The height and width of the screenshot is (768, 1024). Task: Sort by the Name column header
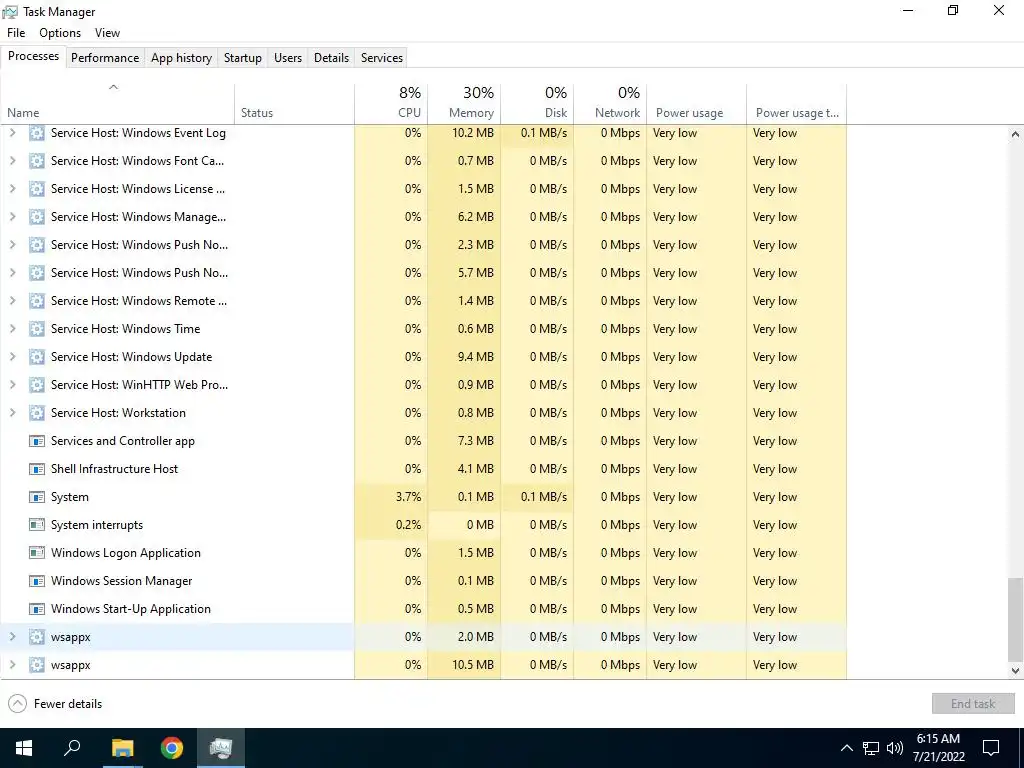[118, 104]
